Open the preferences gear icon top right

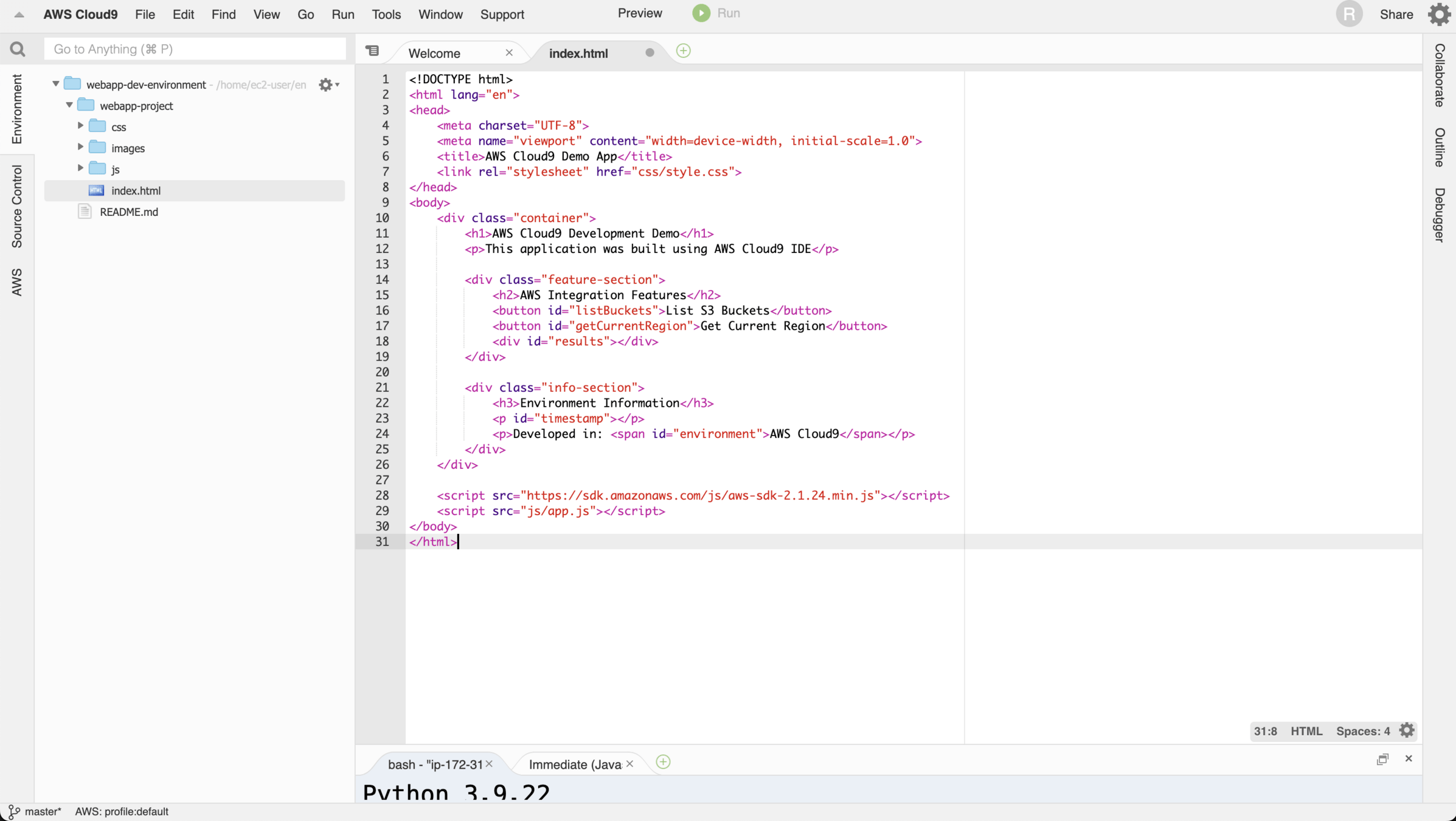click(1439, 14)
